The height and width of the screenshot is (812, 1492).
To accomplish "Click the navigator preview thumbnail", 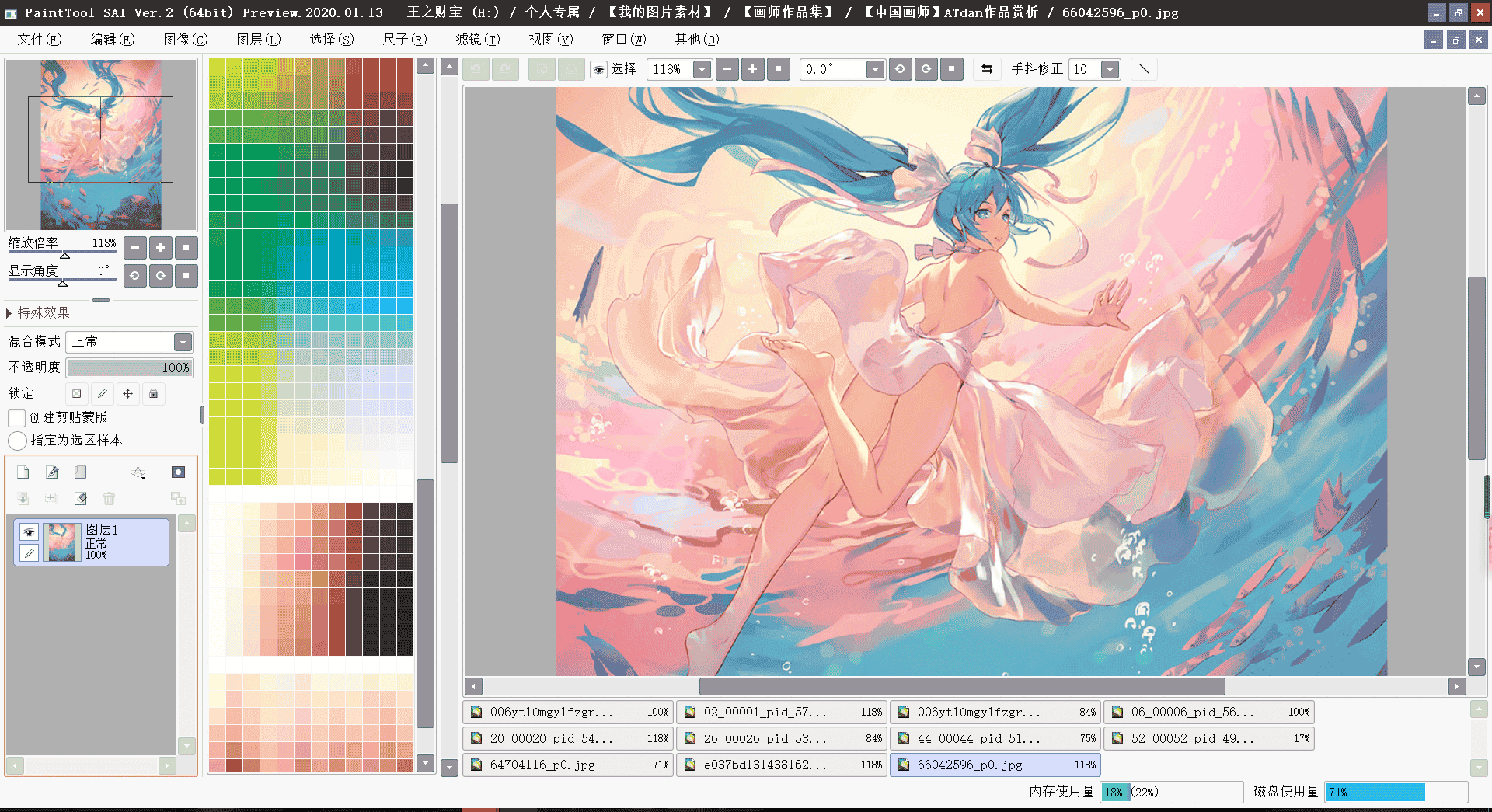I will [x=101, y=145].
